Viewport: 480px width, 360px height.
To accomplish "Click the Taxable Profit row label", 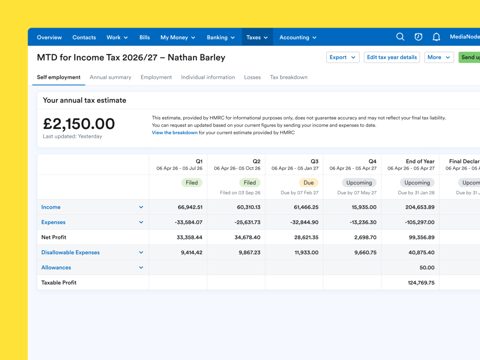I will pos(59,283).
